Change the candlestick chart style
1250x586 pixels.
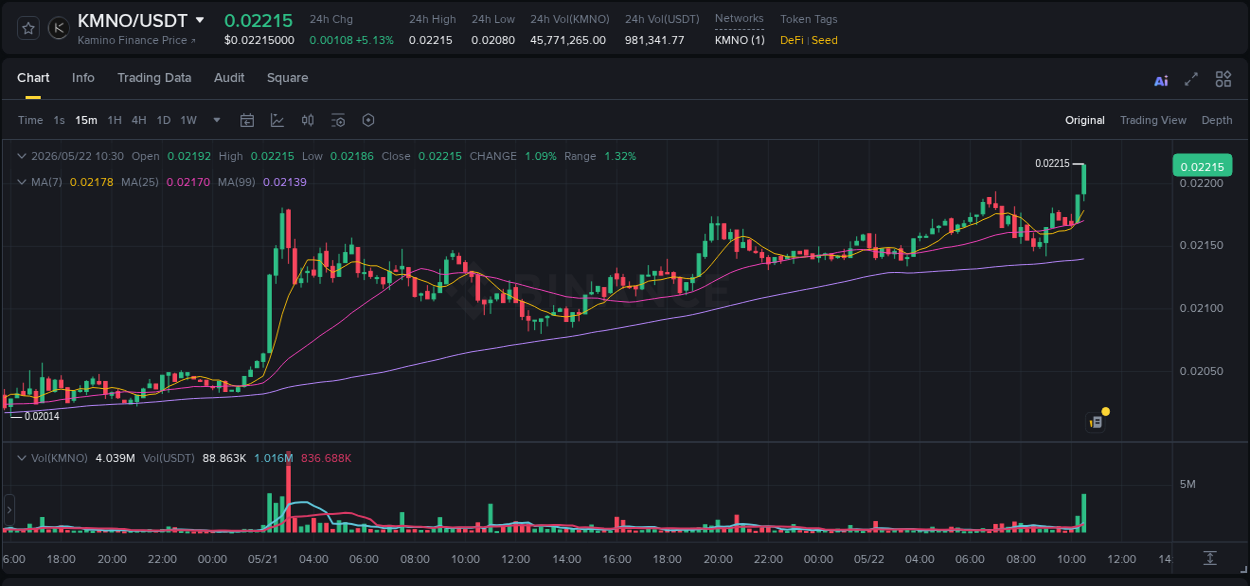[308, 120]
